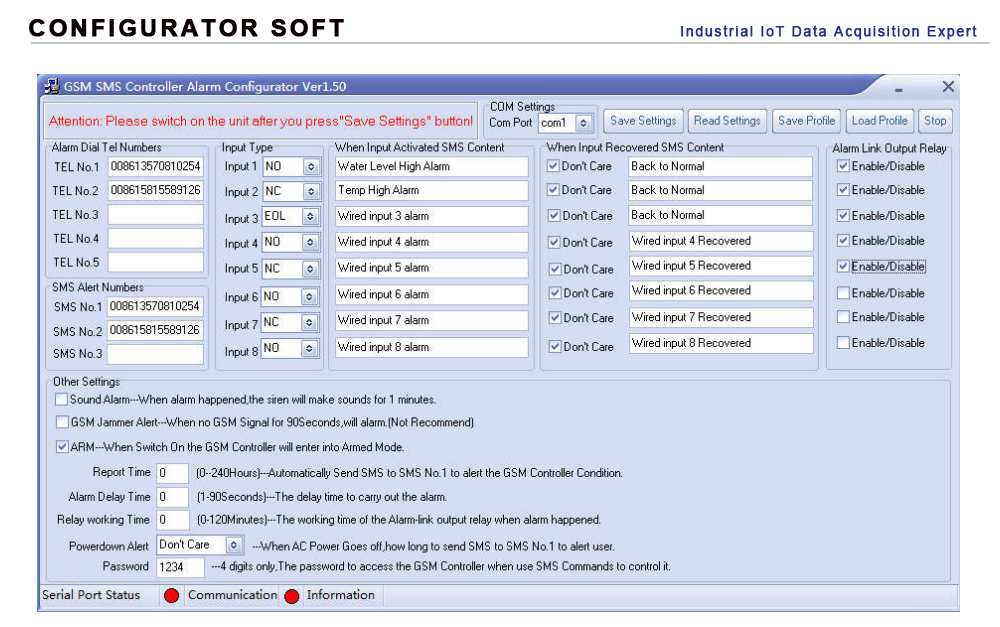Click the Wired input 7 Recovered field
This screenshot has width=1000, height=627.
721,318
